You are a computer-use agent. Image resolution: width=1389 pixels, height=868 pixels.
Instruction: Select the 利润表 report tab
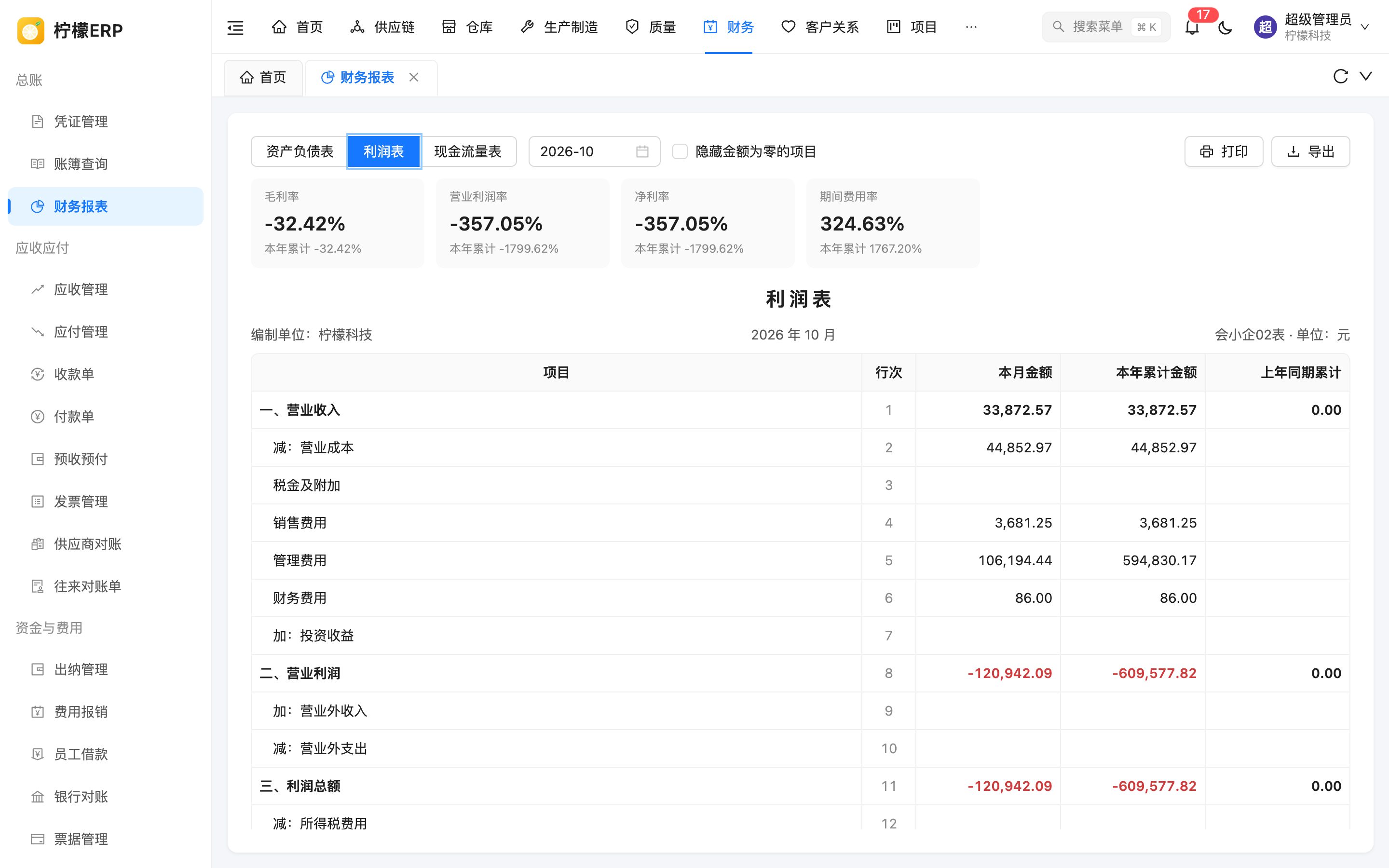click(384, 151)
